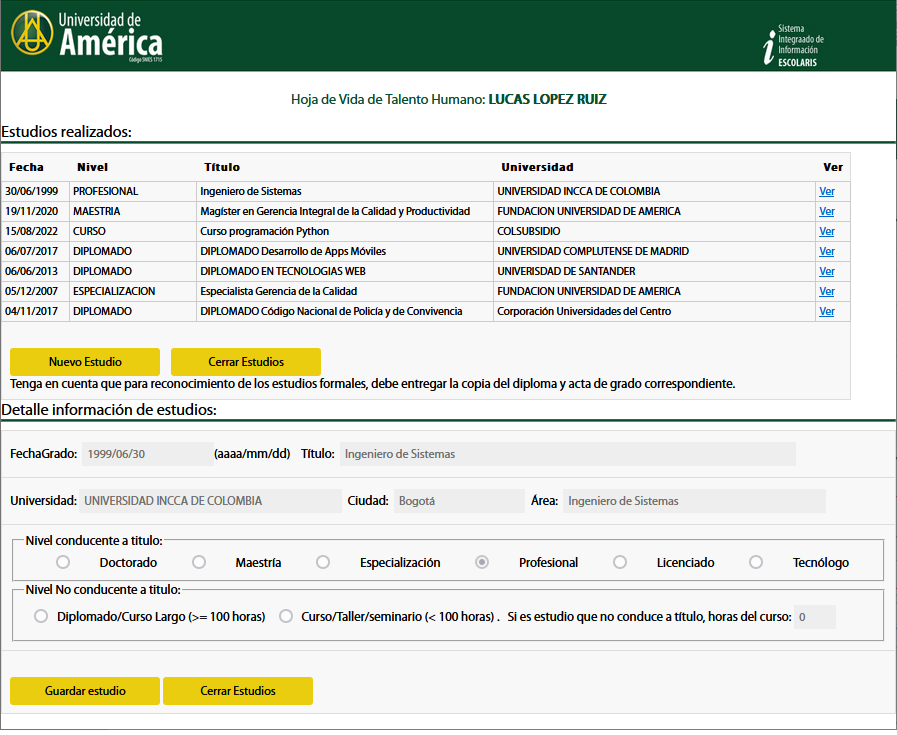Click the Área input field
This screenshot has width=897, height=735.
(x=694, y=500)
